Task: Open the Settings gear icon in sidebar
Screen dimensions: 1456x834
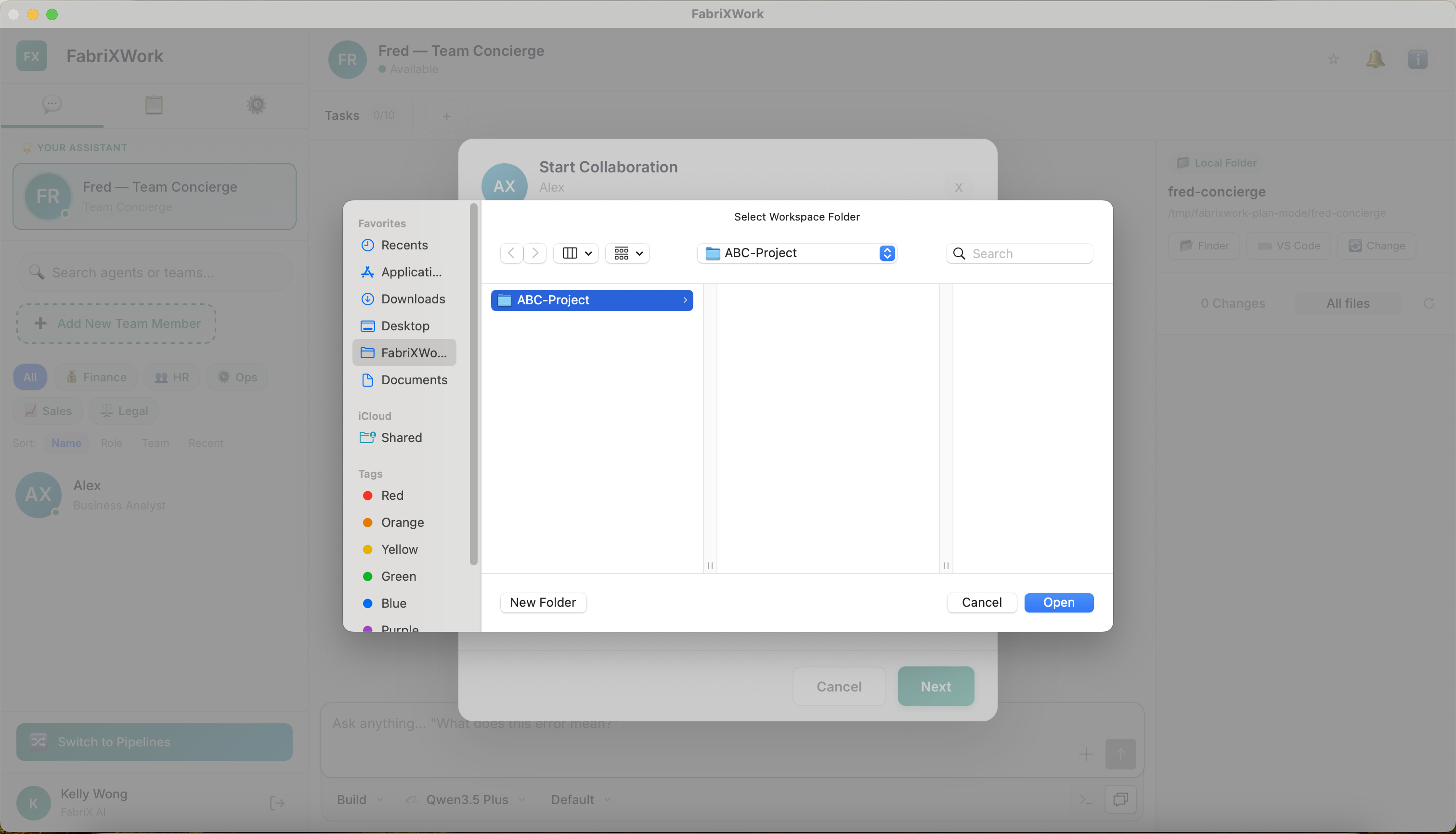Action: [x=256, y=104]
